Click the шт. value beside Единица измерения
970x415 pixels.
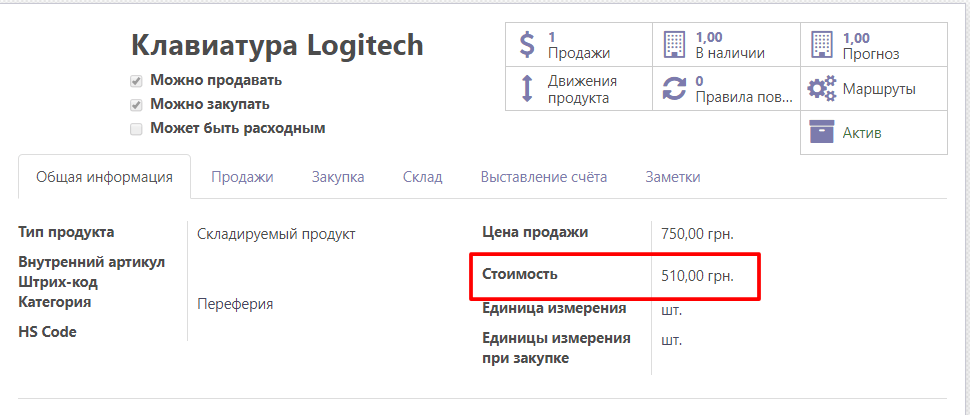[671, 310]
